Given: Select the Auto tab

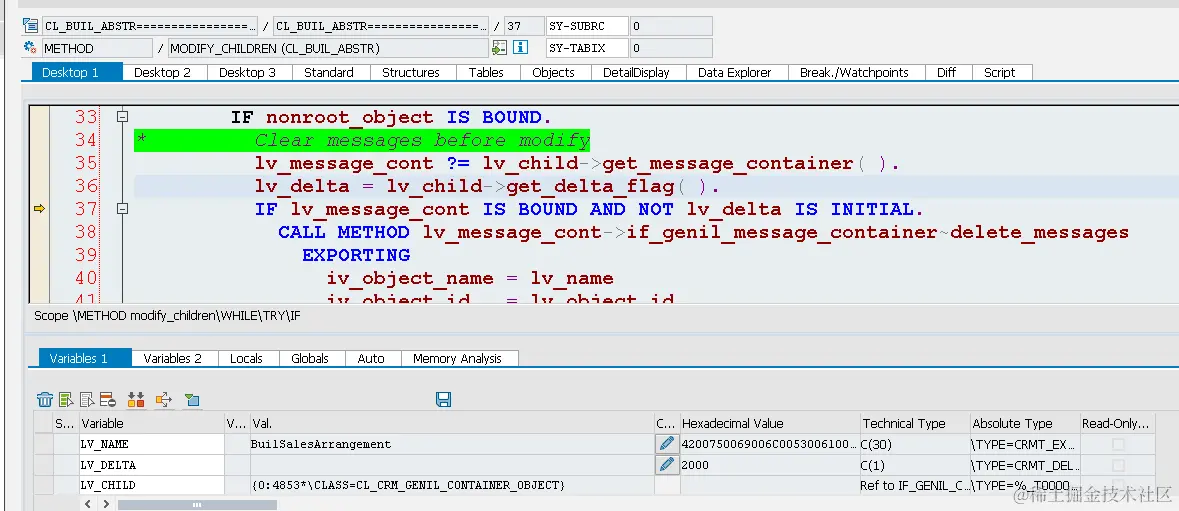Looking at the screenshot, I should 371,358.
